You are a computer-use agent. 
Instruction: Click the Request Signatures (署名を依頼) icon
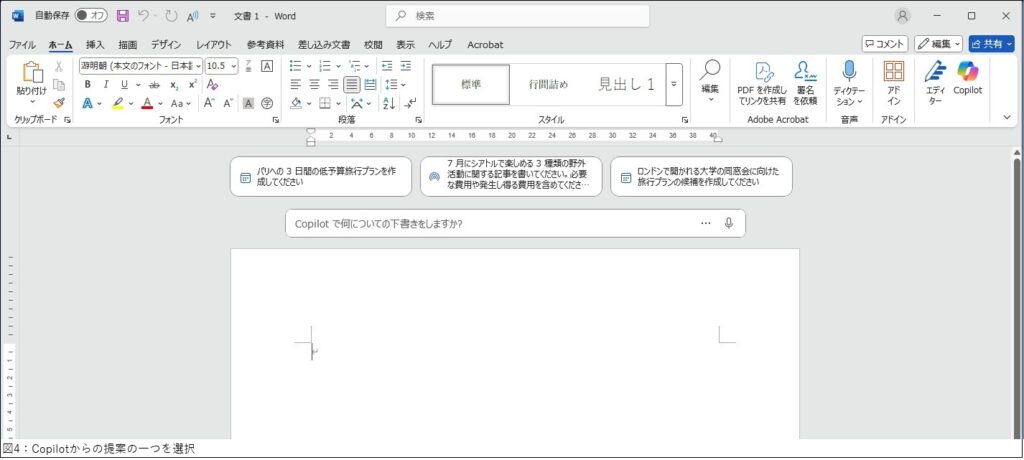(805, 72)
